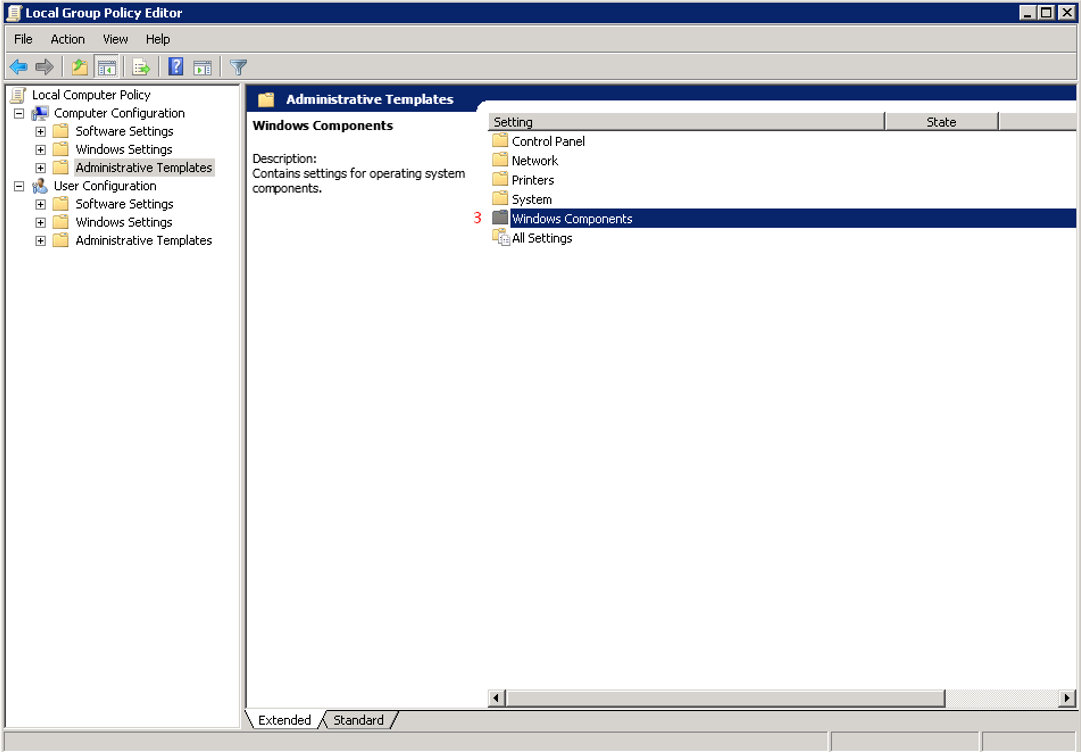This screenshot has width=1081, height=752.
Task: Switch to the Standard tab
Action: coord(358,720)
